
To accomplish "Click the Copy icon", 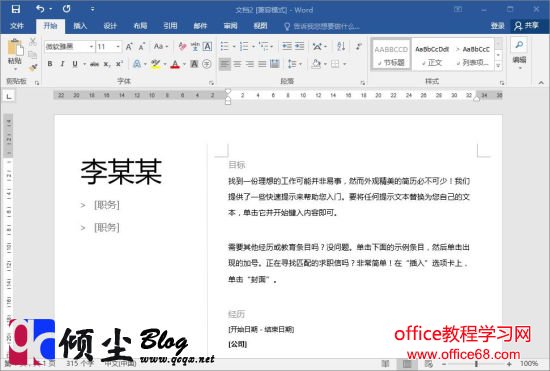I will pos(33,54).
